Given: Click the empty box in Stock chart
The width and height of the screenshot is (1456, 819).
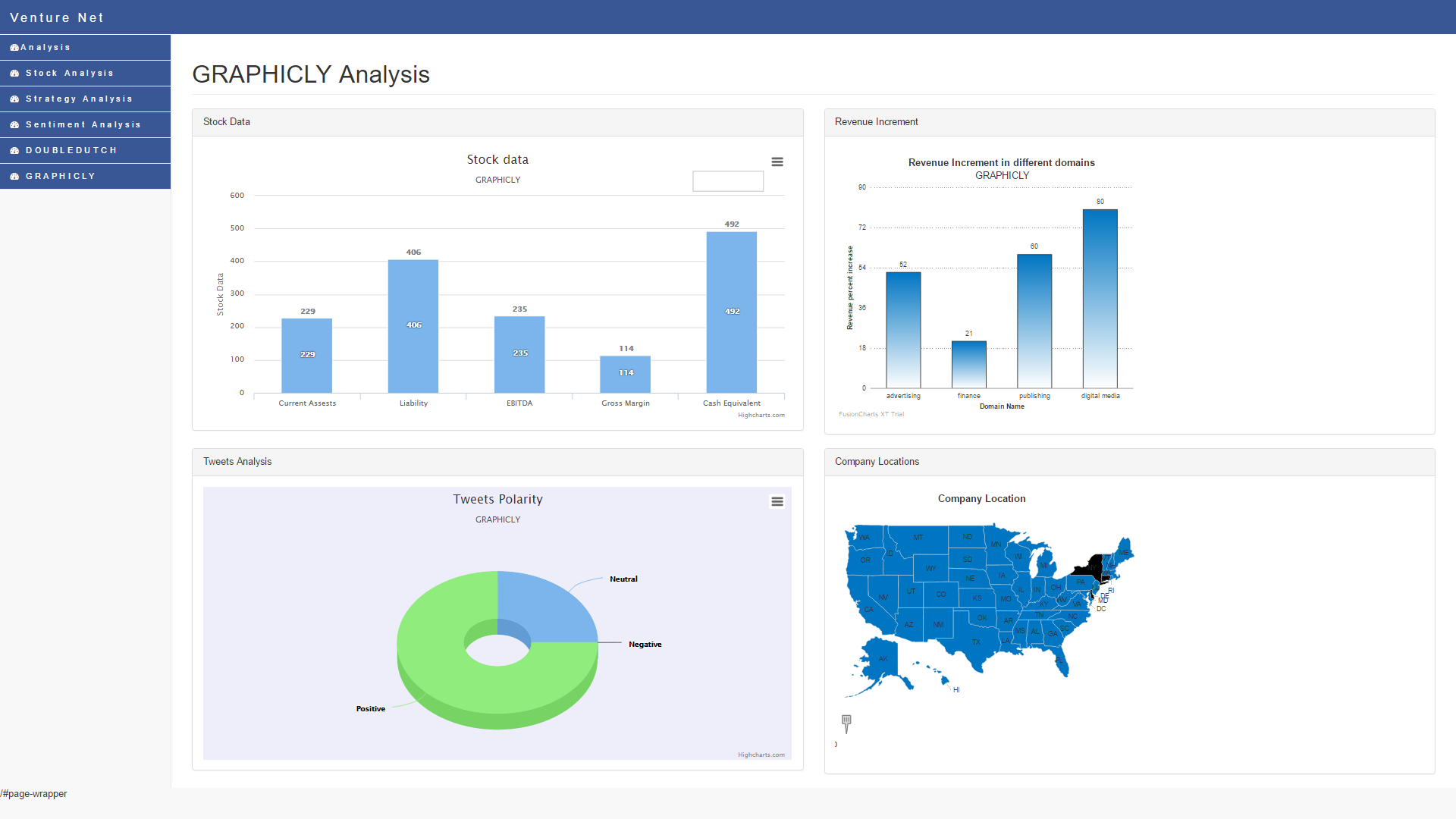Looking at the screenshot, I should (727, 181).
